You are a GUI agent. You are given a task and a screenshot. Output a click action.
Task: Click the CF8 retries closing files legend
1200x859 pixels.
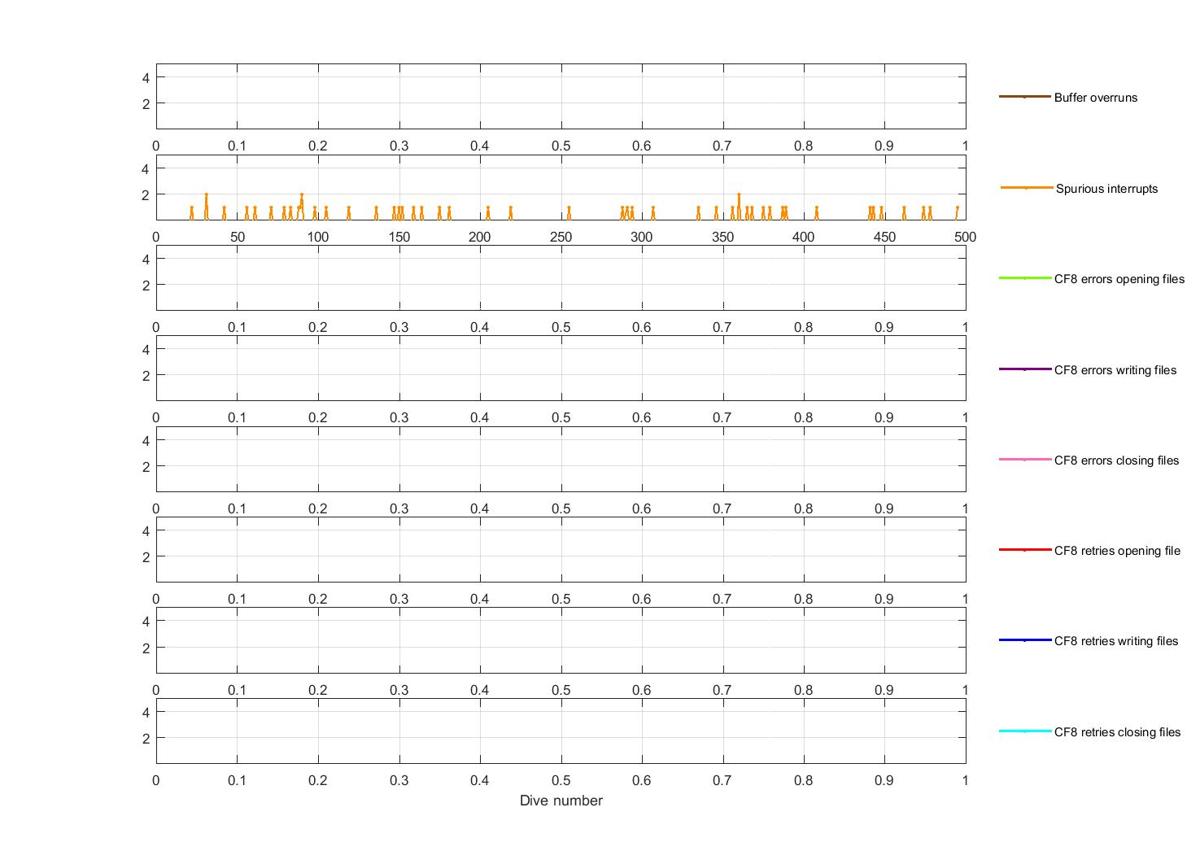click(1117, 732)
